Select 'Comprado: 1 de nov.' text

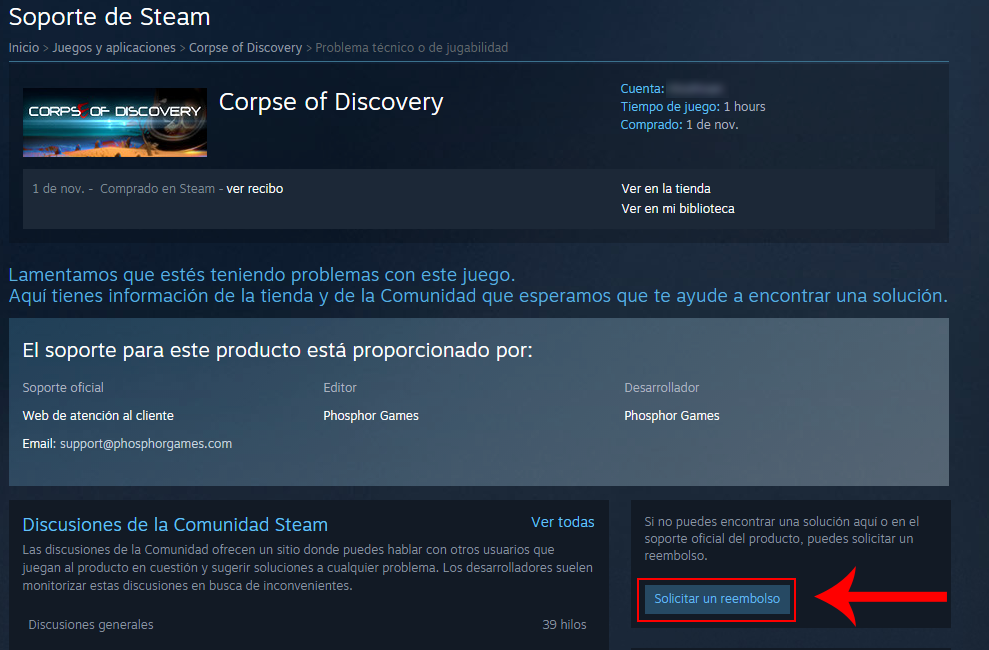(x=679, y=125)
